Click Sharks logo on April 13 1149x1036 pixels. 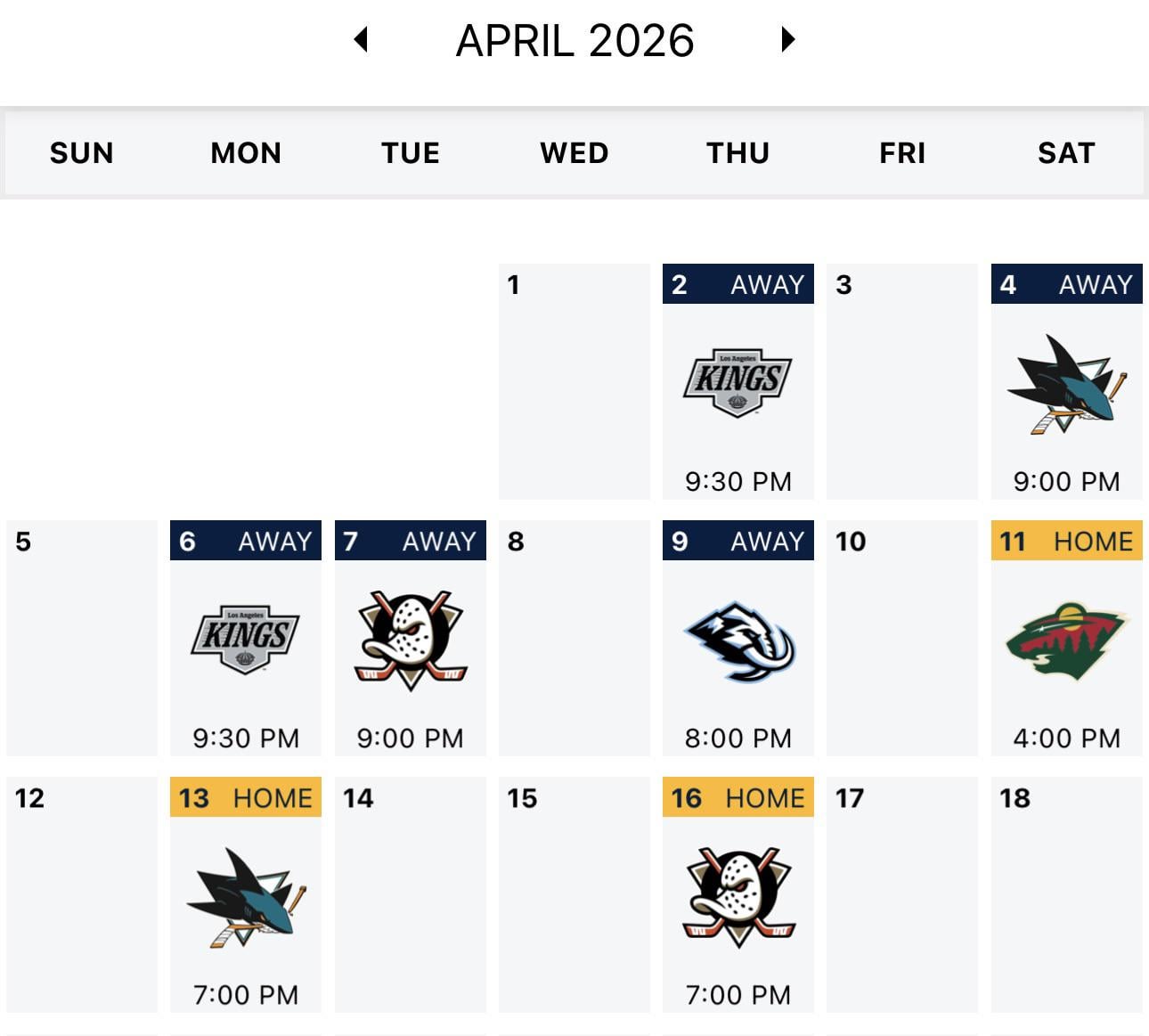245,897
